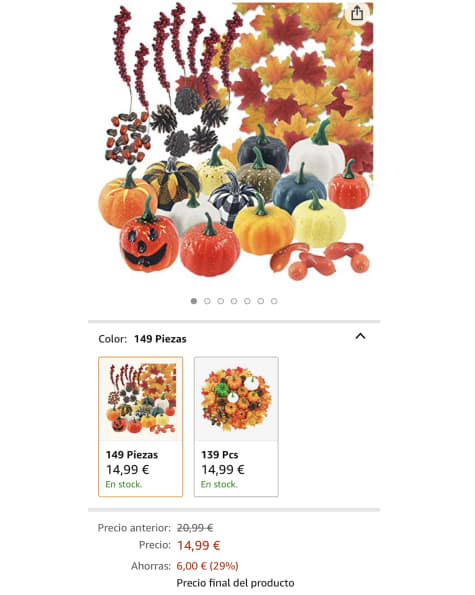Image resolution: width=475 pixels, height=595 pixels.
Task: Open the main pumpkin product photo
Action: tap(235, 141)
